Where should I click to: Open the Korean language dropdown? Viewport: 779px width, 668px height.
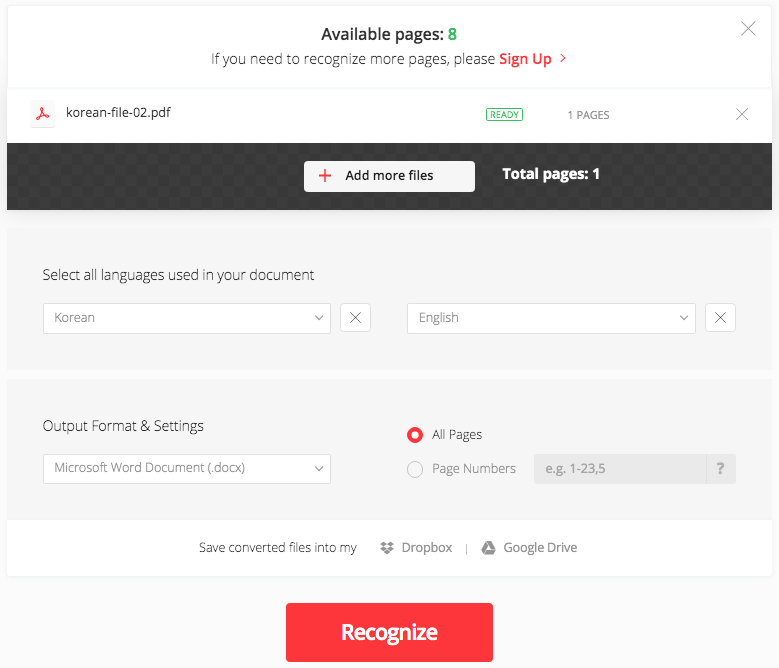pyautogui.click(x=186, y=318)
